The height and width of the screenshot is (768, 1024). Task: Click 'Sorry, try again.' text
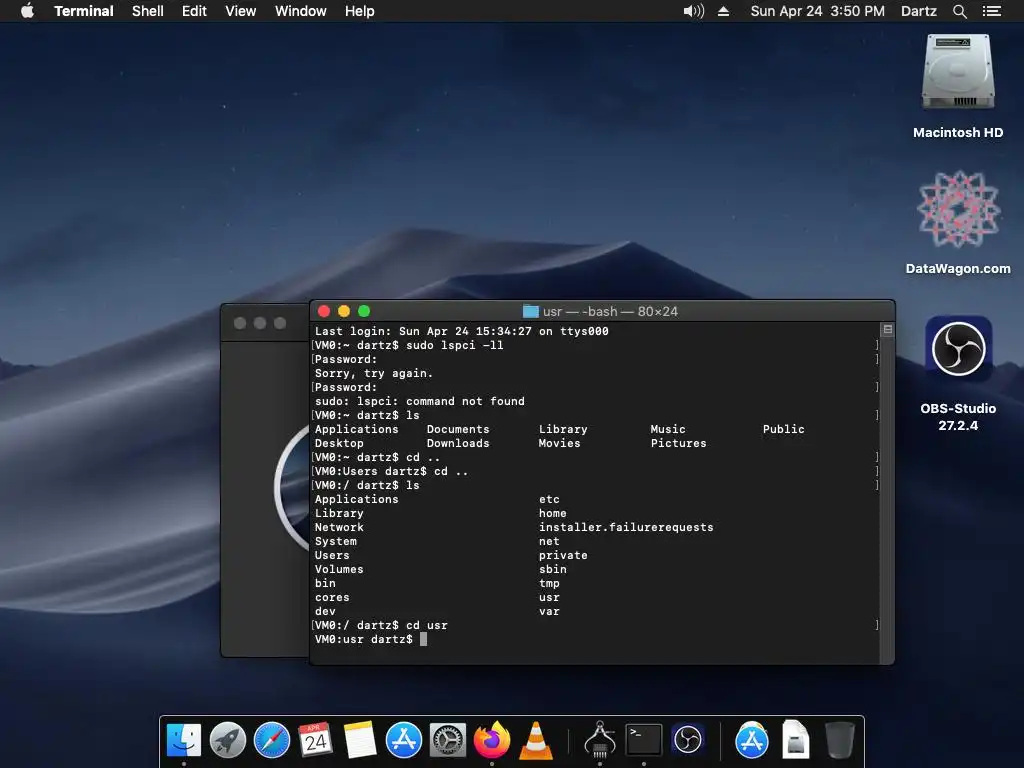coord(374,373)
